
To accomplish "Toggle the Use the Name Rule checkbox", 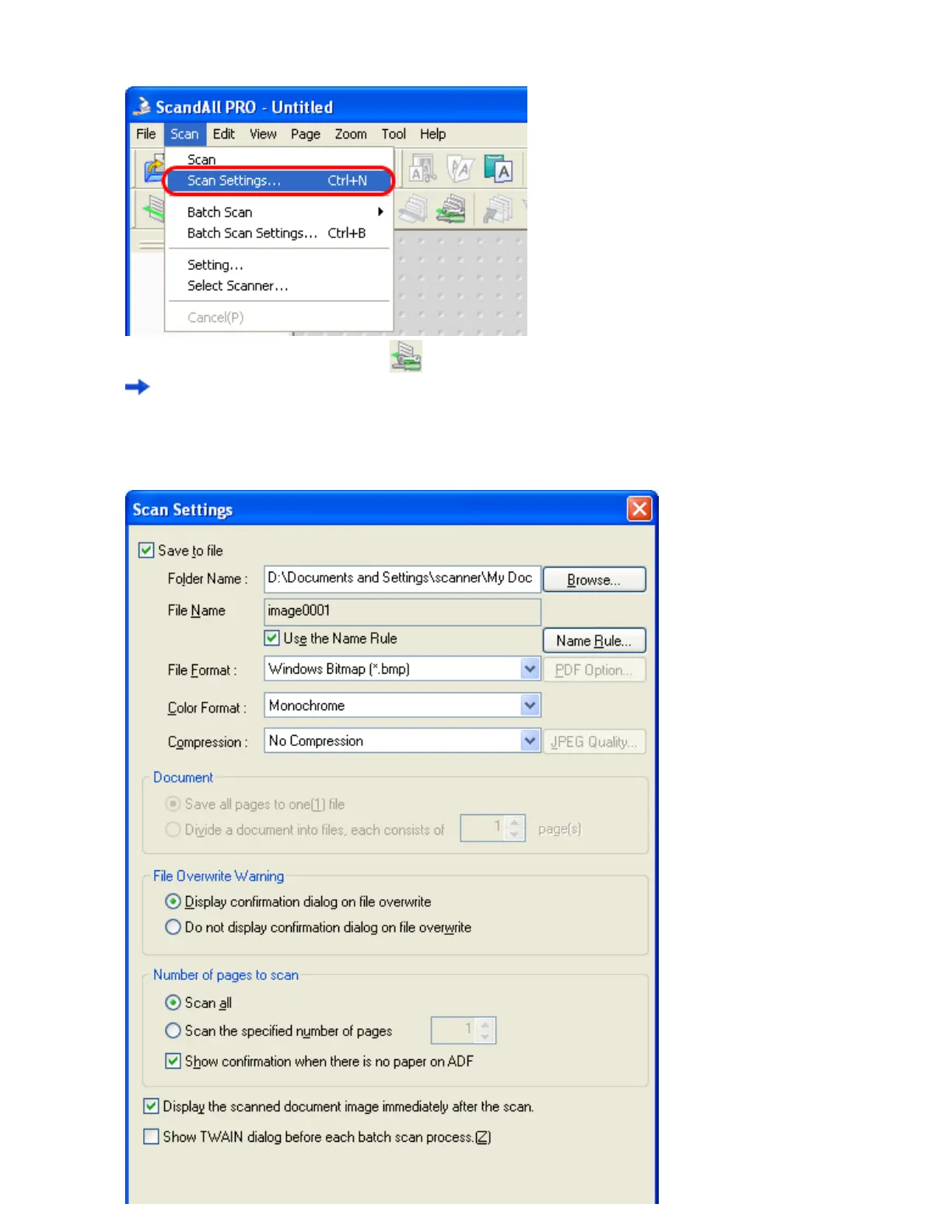I will 272,638.
